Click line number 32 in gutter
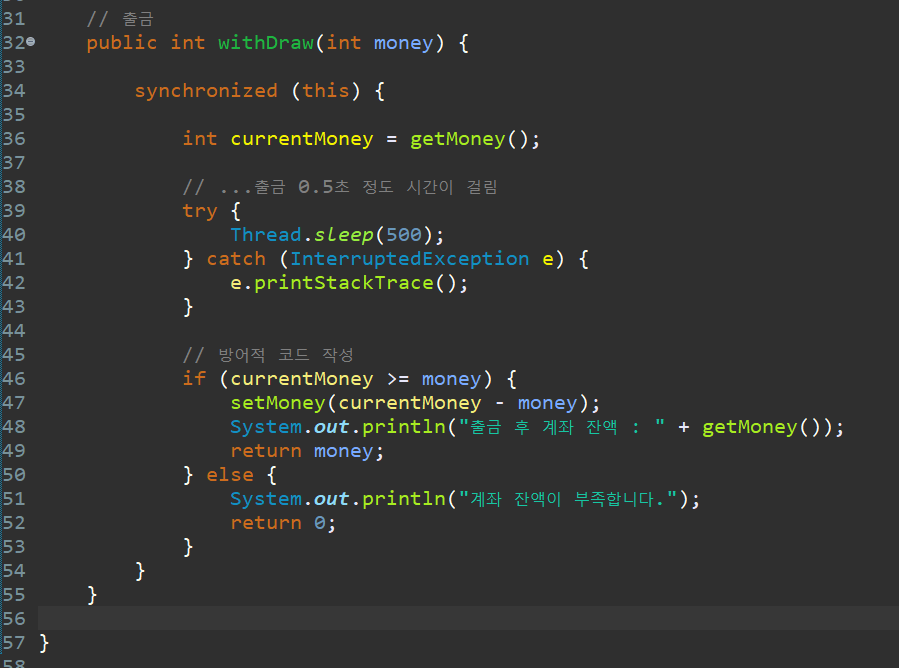Viewport: 899px width, 668px height. point(14,43)
